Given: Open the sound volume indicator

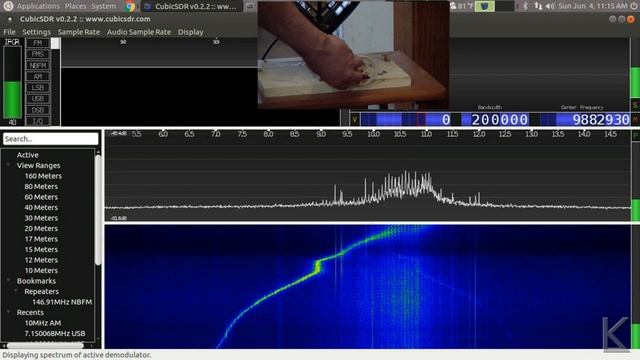Looking at the screenshot, I should [550, 6].
